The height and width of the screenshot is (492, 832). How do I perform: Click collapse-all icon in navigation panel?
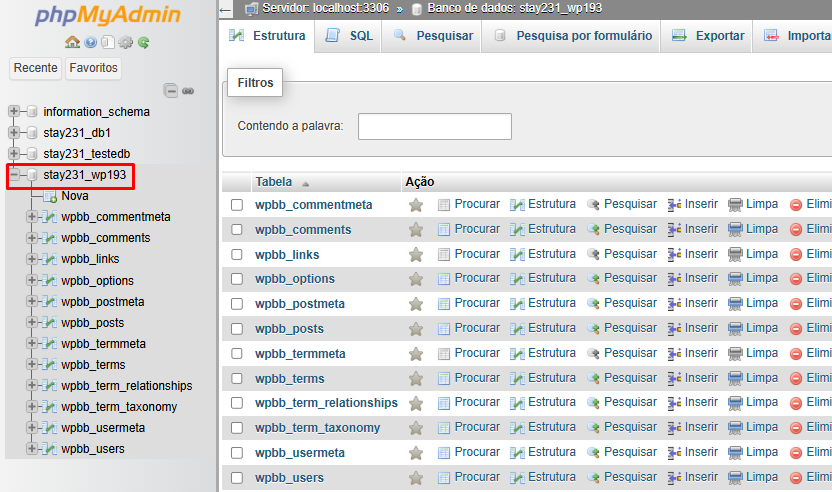tap(170, 91)
